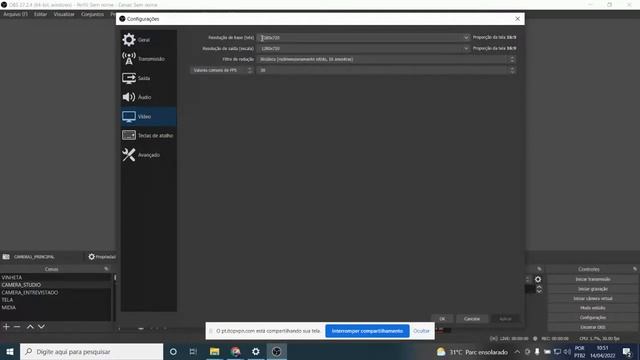
Task: Open the common FPS value dropdown
Action: pos(386,70)
